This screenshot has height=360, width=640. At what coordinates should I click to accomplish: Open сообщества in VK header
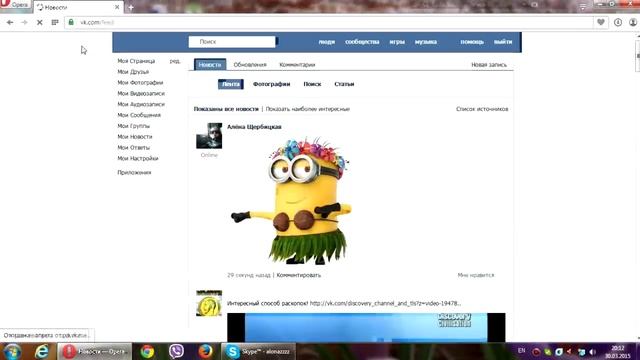coord(362,42)
